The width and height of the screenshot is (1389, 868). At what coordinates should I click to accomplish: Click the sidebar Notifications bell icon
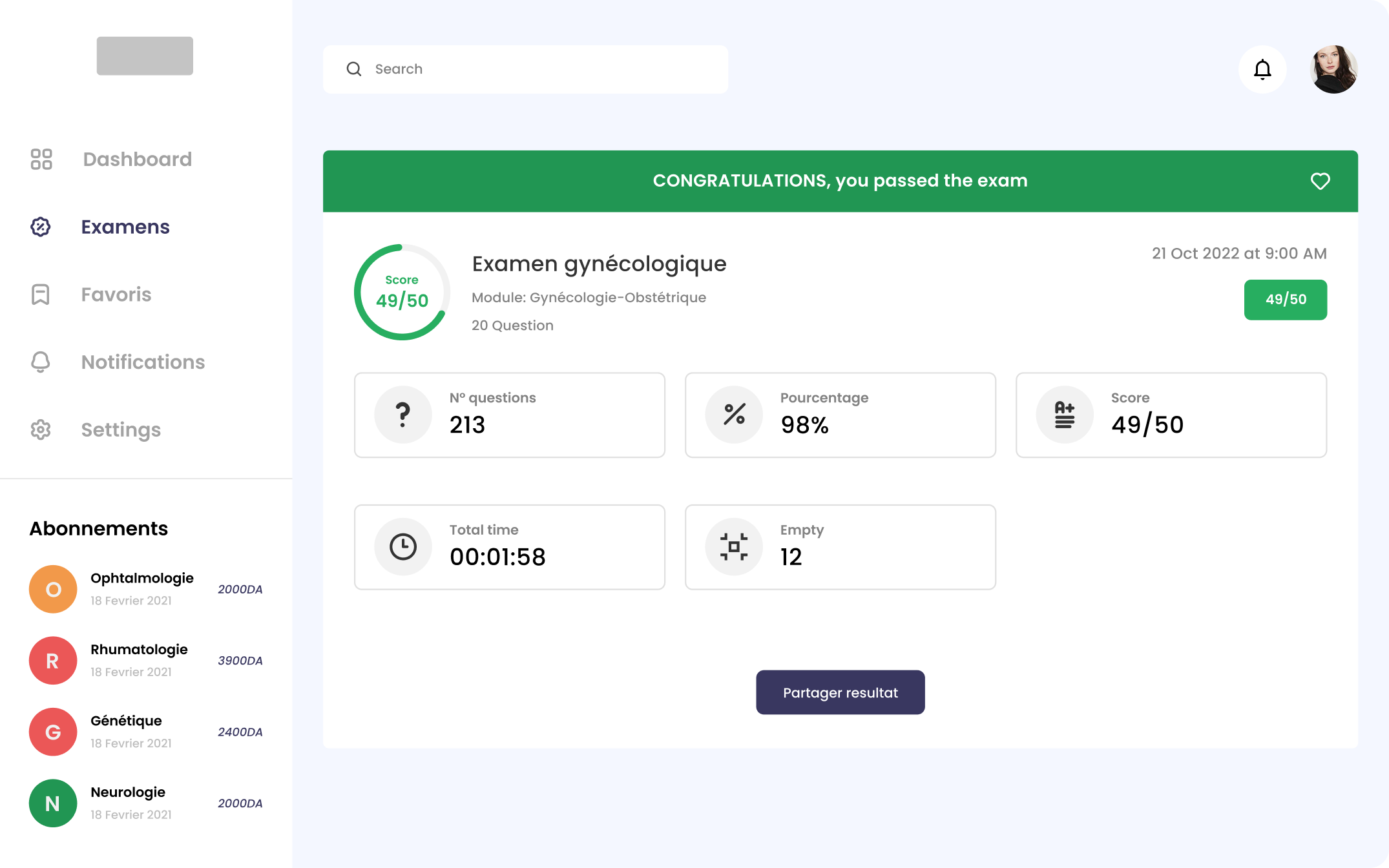pyautogui.click(x=41, y=362)
